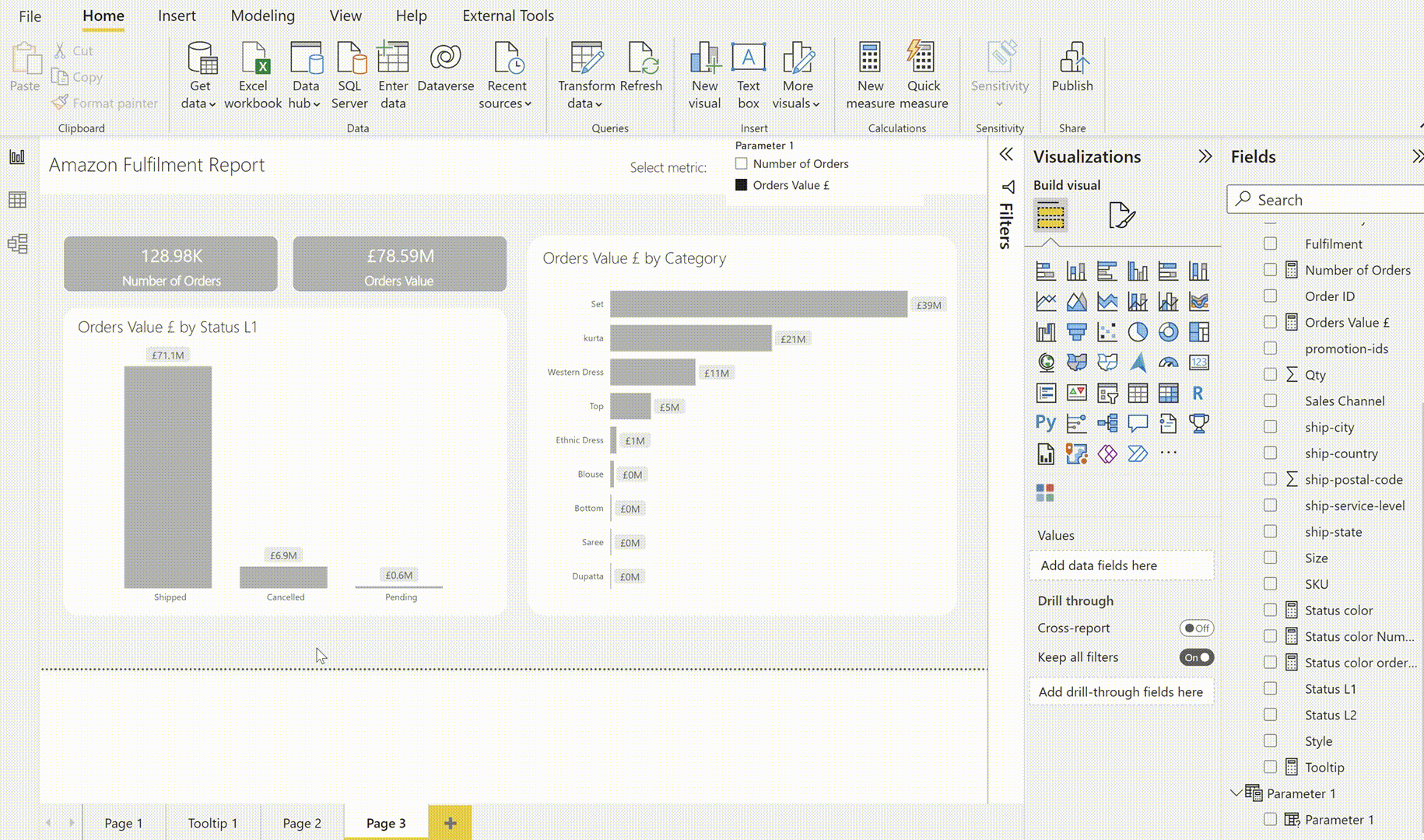Select the Stacked column chart visual icon
Screen dimensions: 1424x840
1076,271
